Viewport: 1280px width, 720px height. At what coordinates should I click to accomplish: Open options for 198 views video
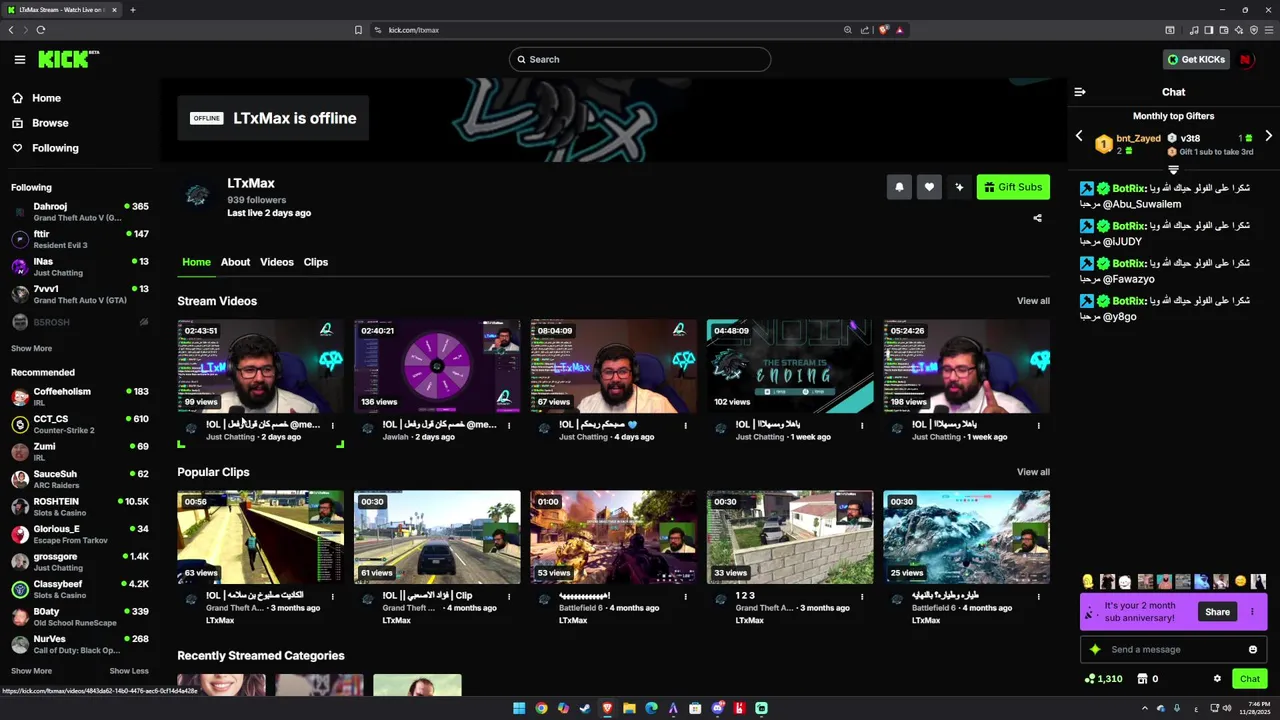pyautogui.click(x=1038, y=425)
